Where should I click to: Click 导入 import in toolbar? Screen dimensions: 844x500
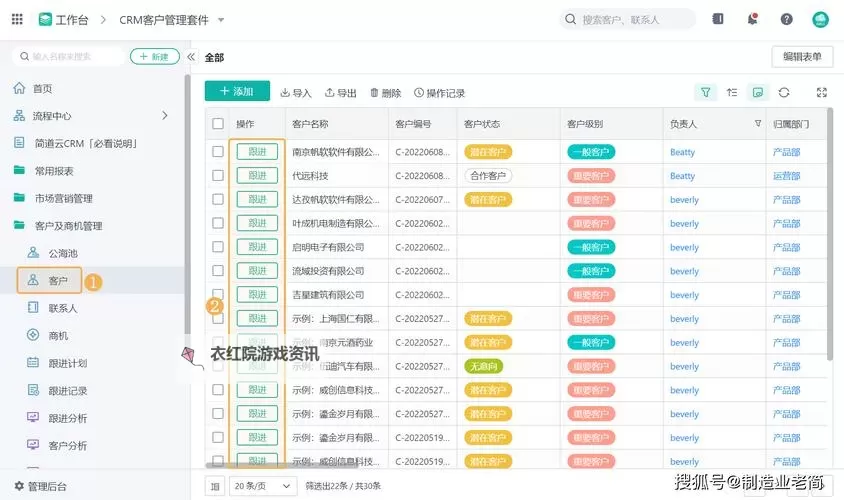[x=296, y=93]
